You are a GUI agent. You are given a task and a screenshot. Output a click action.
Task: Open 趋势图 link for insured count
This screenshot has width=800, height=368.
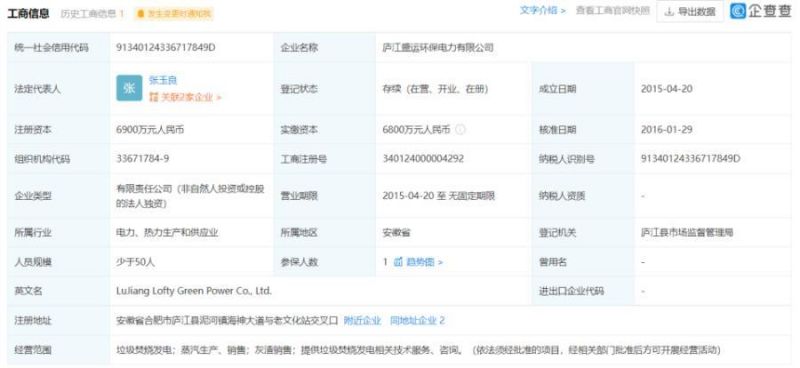click(418, 262)
